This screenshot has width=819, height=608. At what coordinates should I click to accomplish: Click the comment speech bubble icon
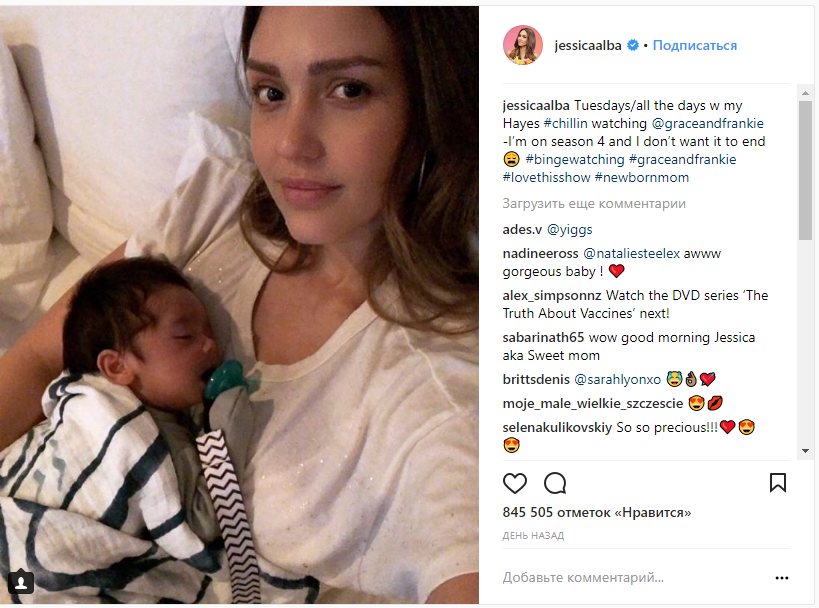coord(555,483)
